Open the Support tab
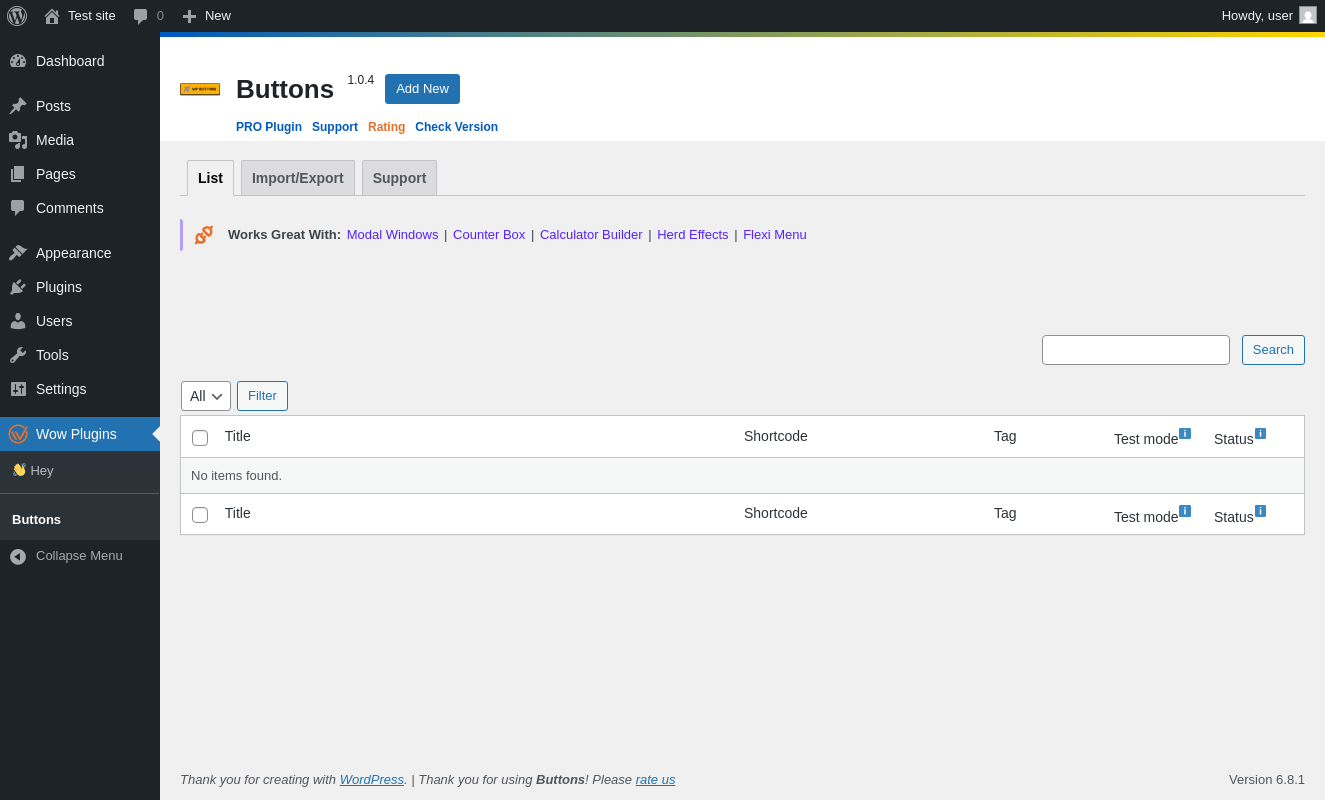The image size is (1325, 800). (x=399, y=178)
